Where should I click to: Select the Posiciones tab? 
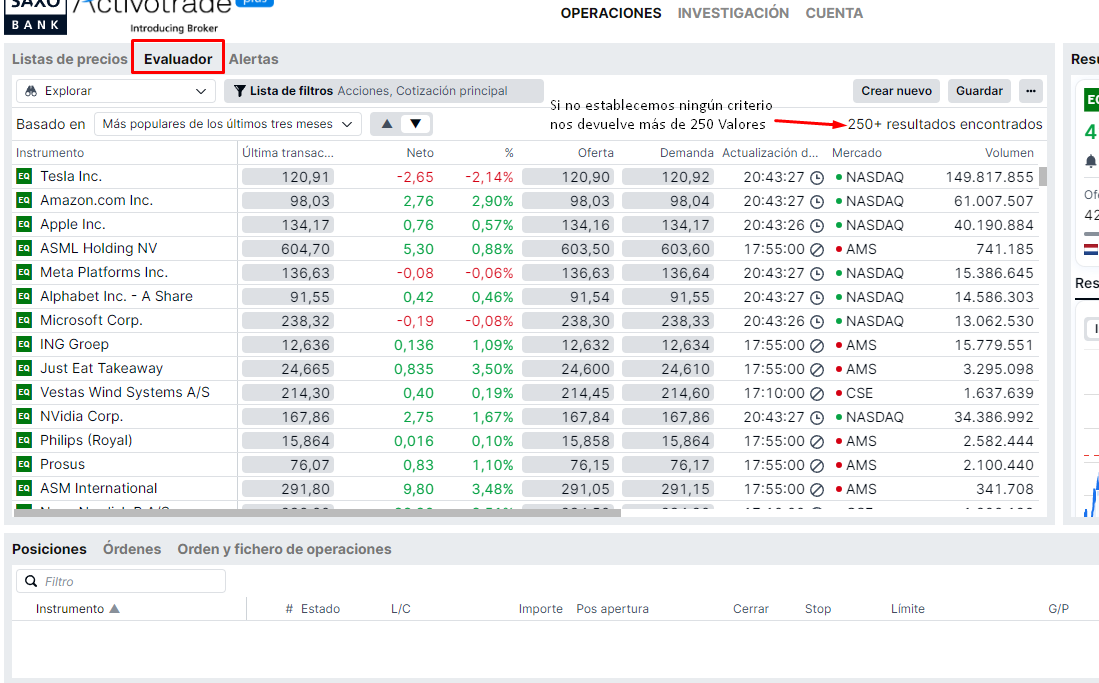pos(49,549)
